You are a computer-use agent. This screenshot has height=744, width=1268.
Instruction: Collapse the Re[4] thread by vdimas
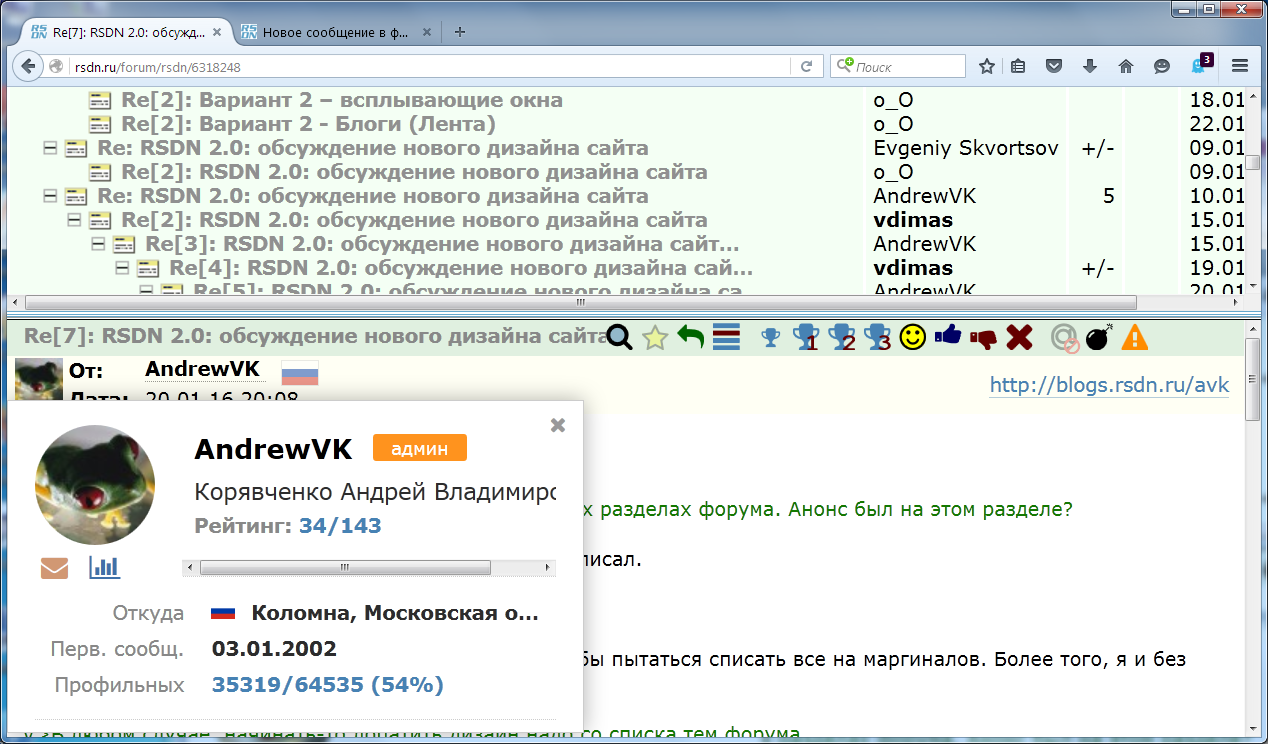click(122, 268)
